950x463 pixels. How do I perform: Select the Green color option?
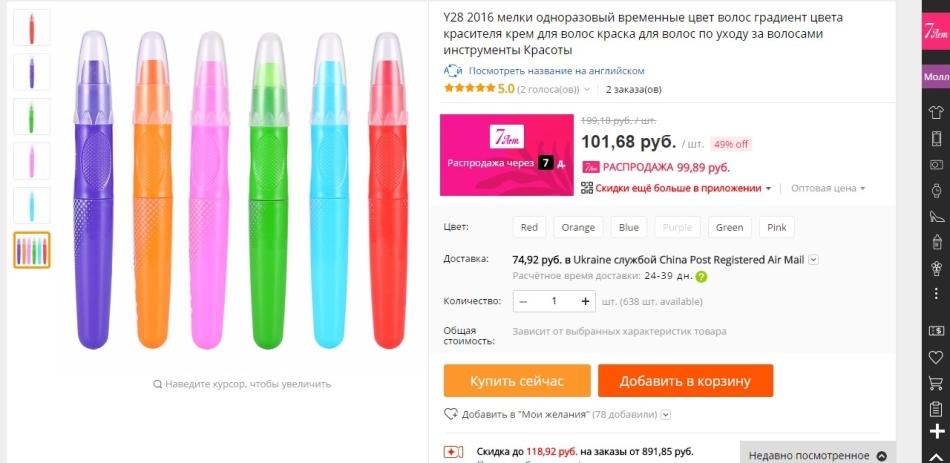click(729, 227)
